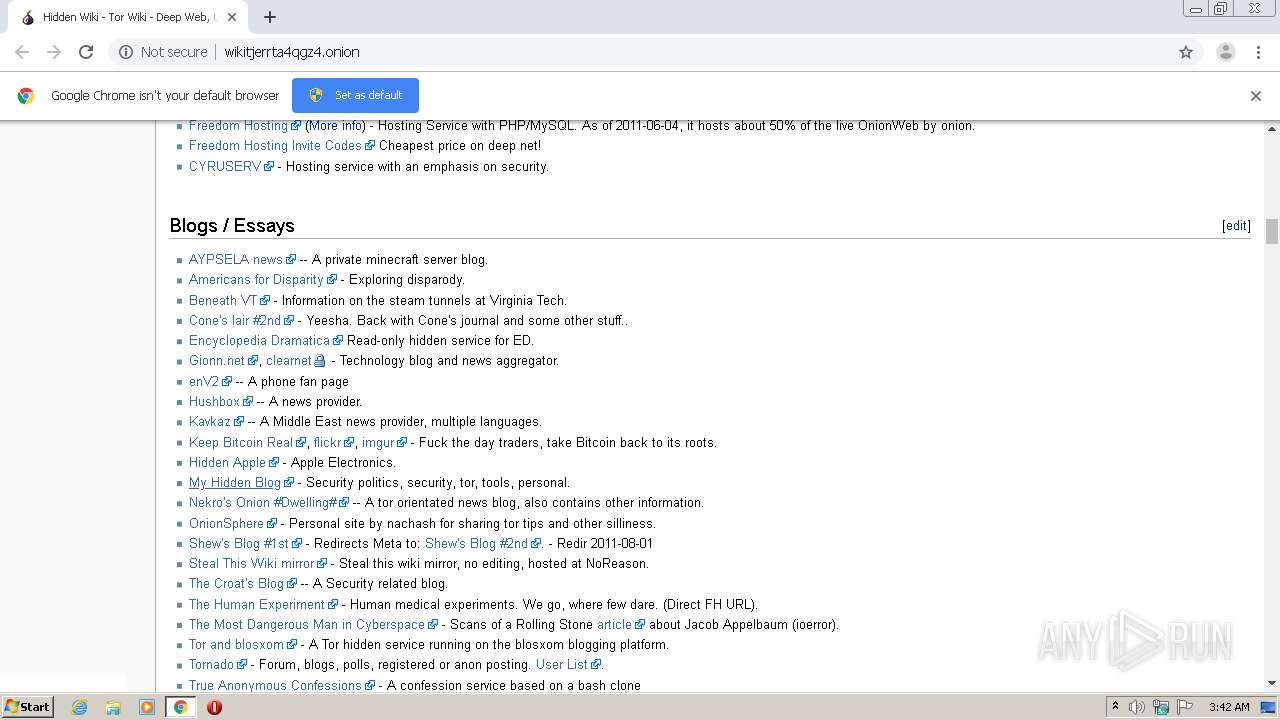
Task: Launch Internet Explorer from taskbar
Action: click(x=80, y=707)
